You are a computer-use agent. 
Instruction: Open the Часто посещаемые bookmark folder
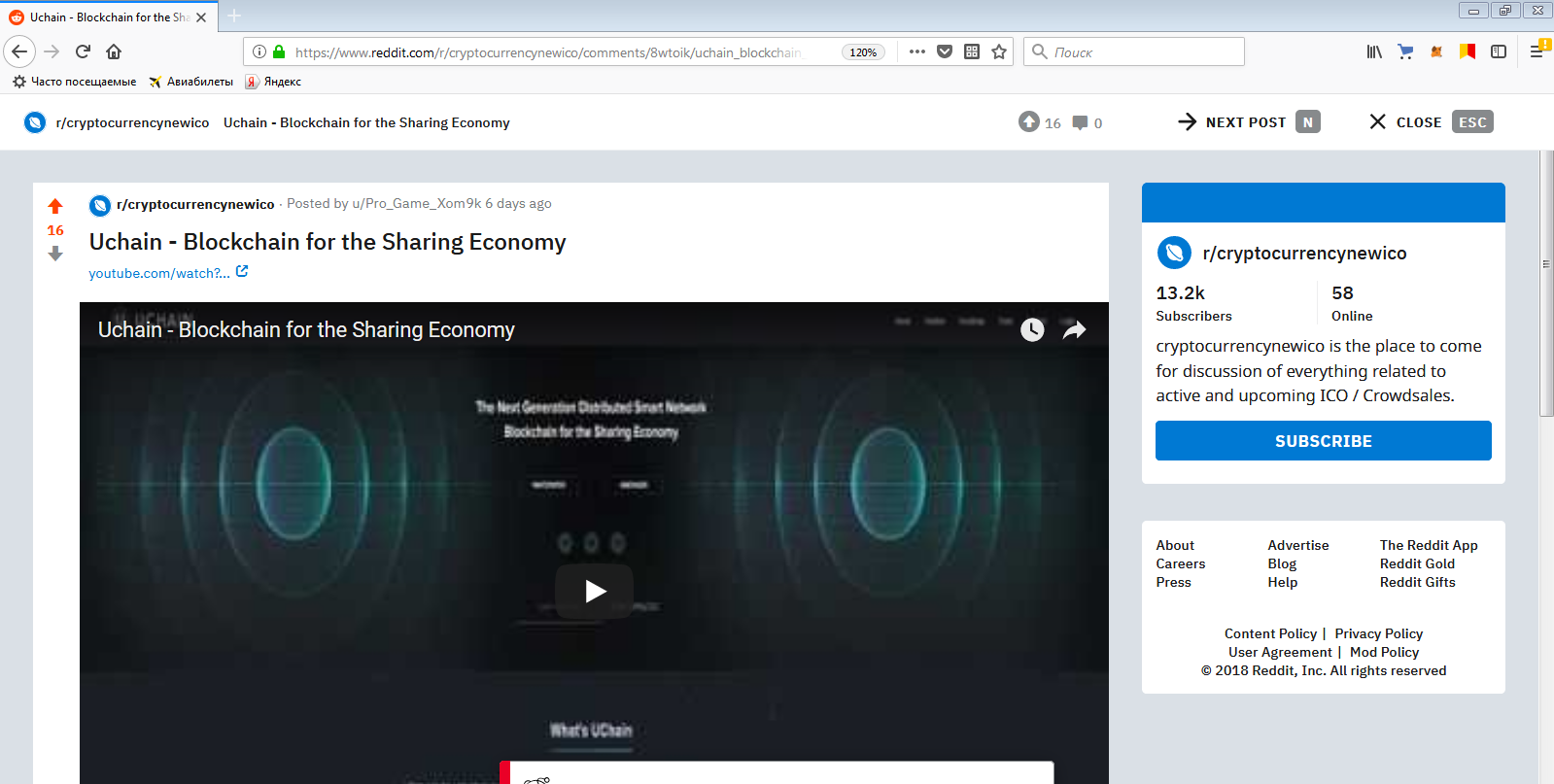[x=74, y=82]
